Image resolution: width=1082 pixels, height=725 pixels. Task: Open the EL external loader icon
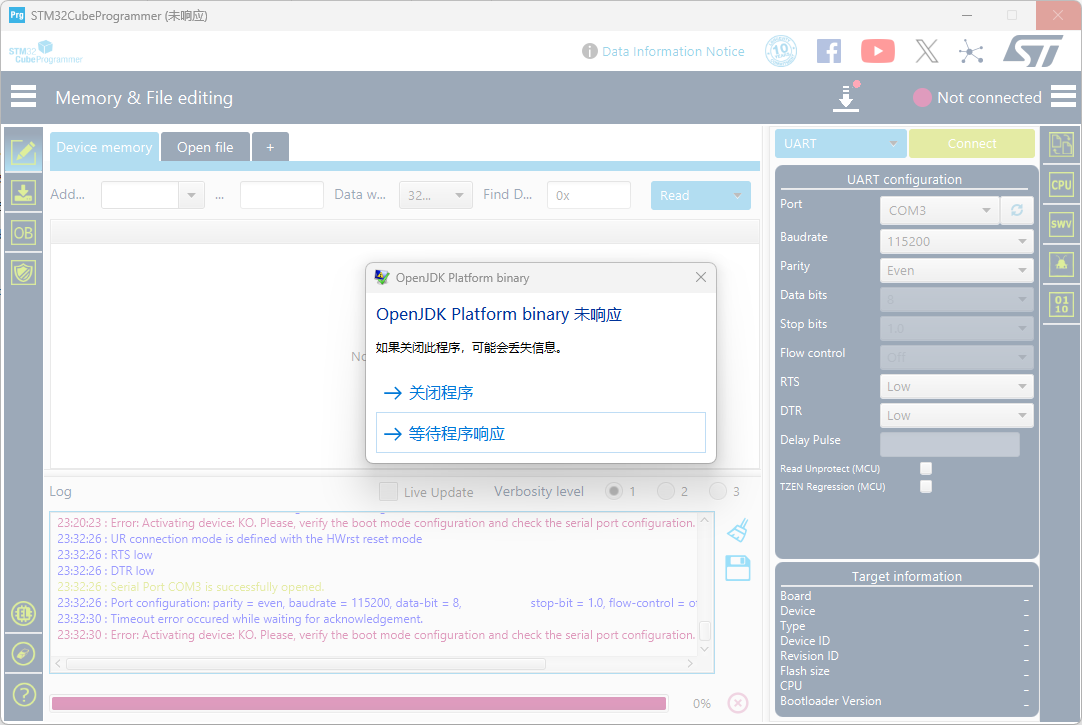coord(23,613)
